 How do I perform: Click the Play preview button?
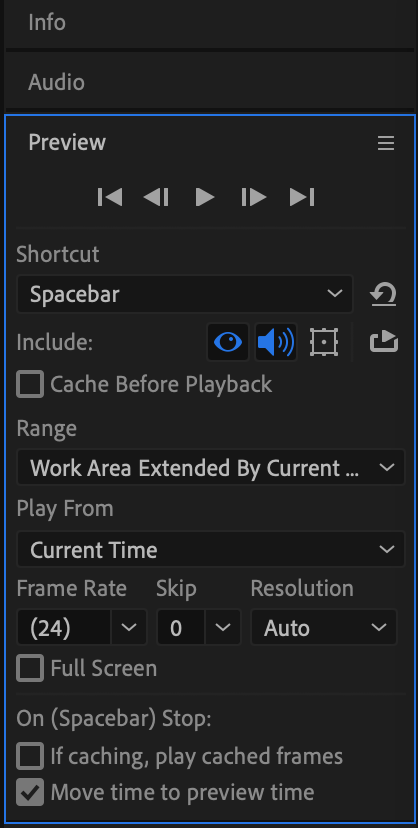click(205, 197)
